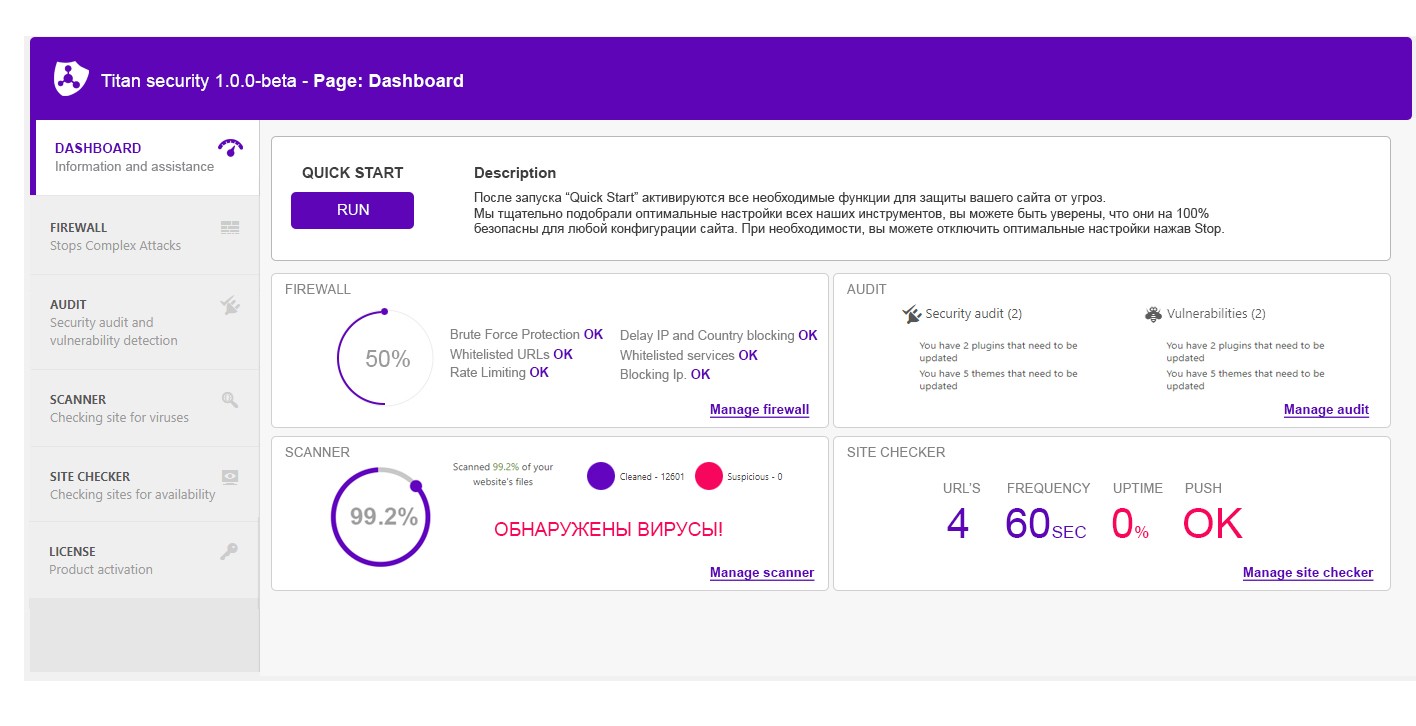Image resolution: width=1416 pixels, height=726 pixels.
Task: Follow the Manage firewall link
Action: (x=759, y=410)
